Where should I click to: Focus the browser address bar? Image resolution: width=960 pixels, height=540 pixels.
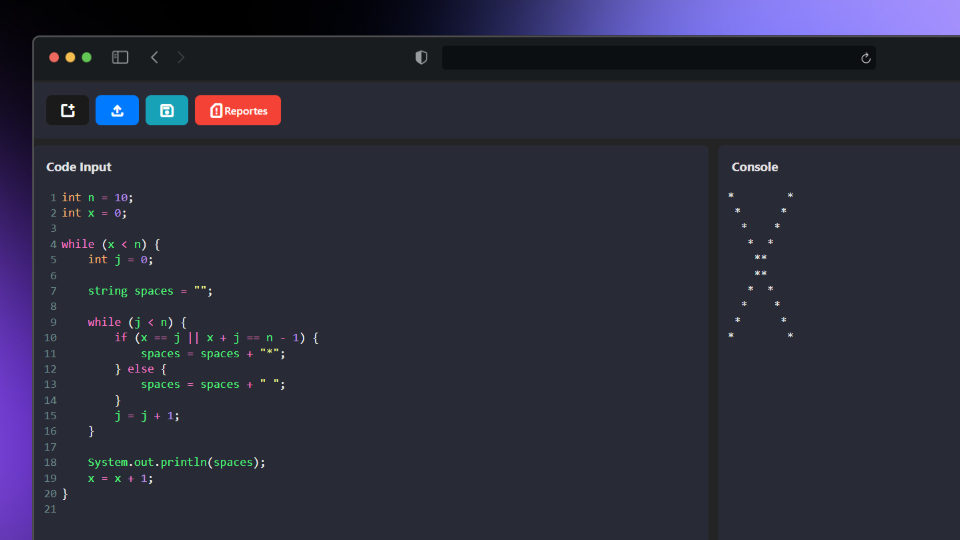click(x=658, y=58)
